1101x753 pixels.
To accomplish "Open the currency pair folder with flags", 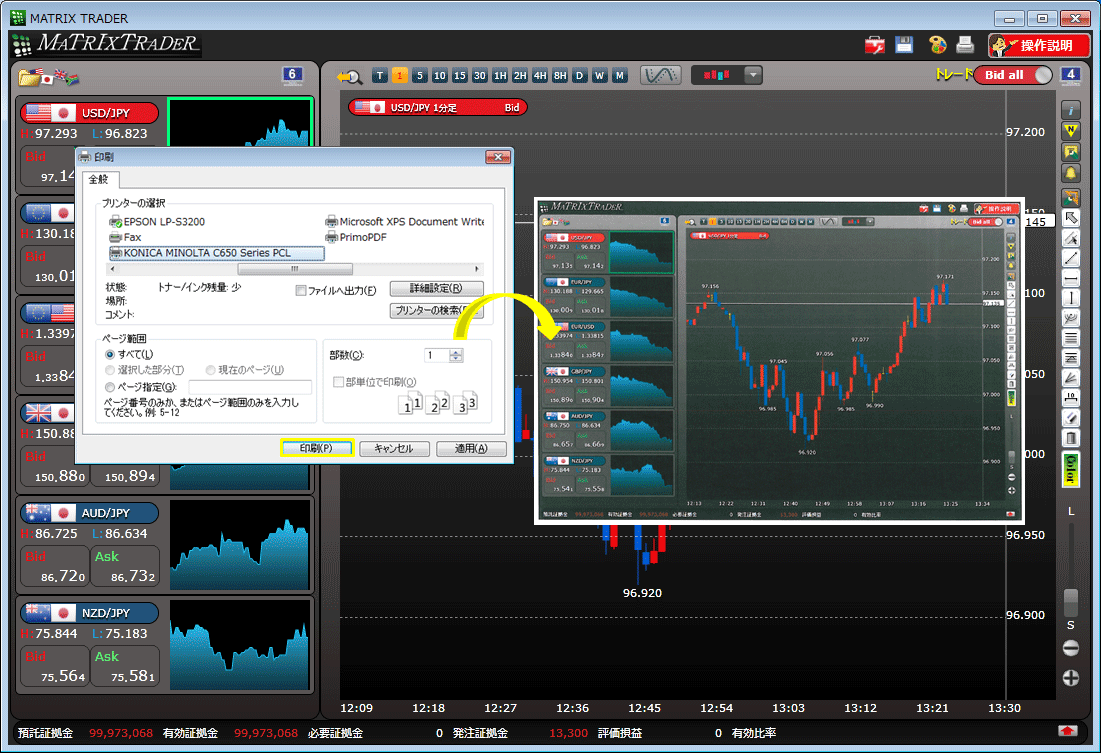I will pos(48,76).
